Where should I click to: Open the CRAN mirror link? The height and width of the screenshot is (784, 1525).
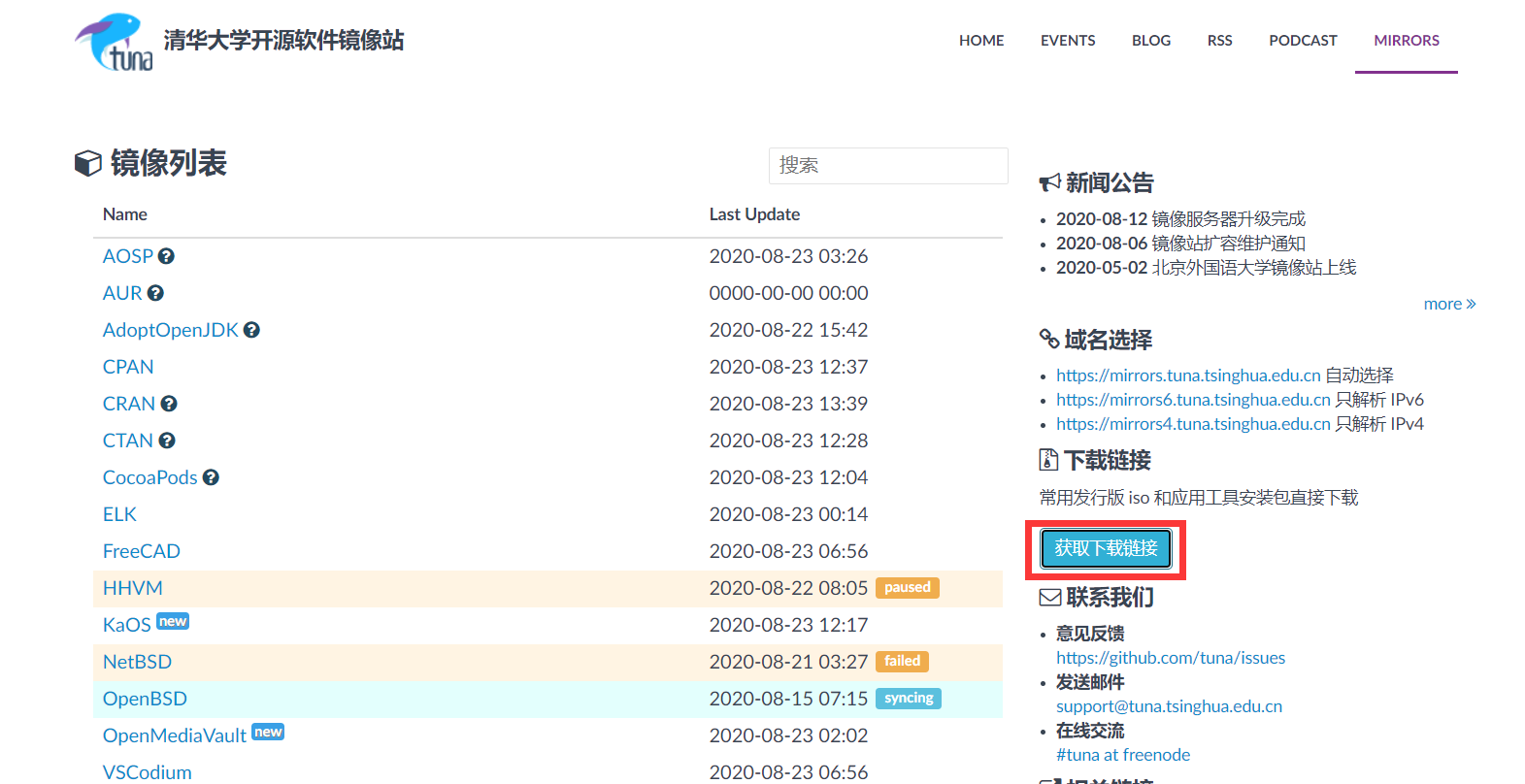pos(129,404)
